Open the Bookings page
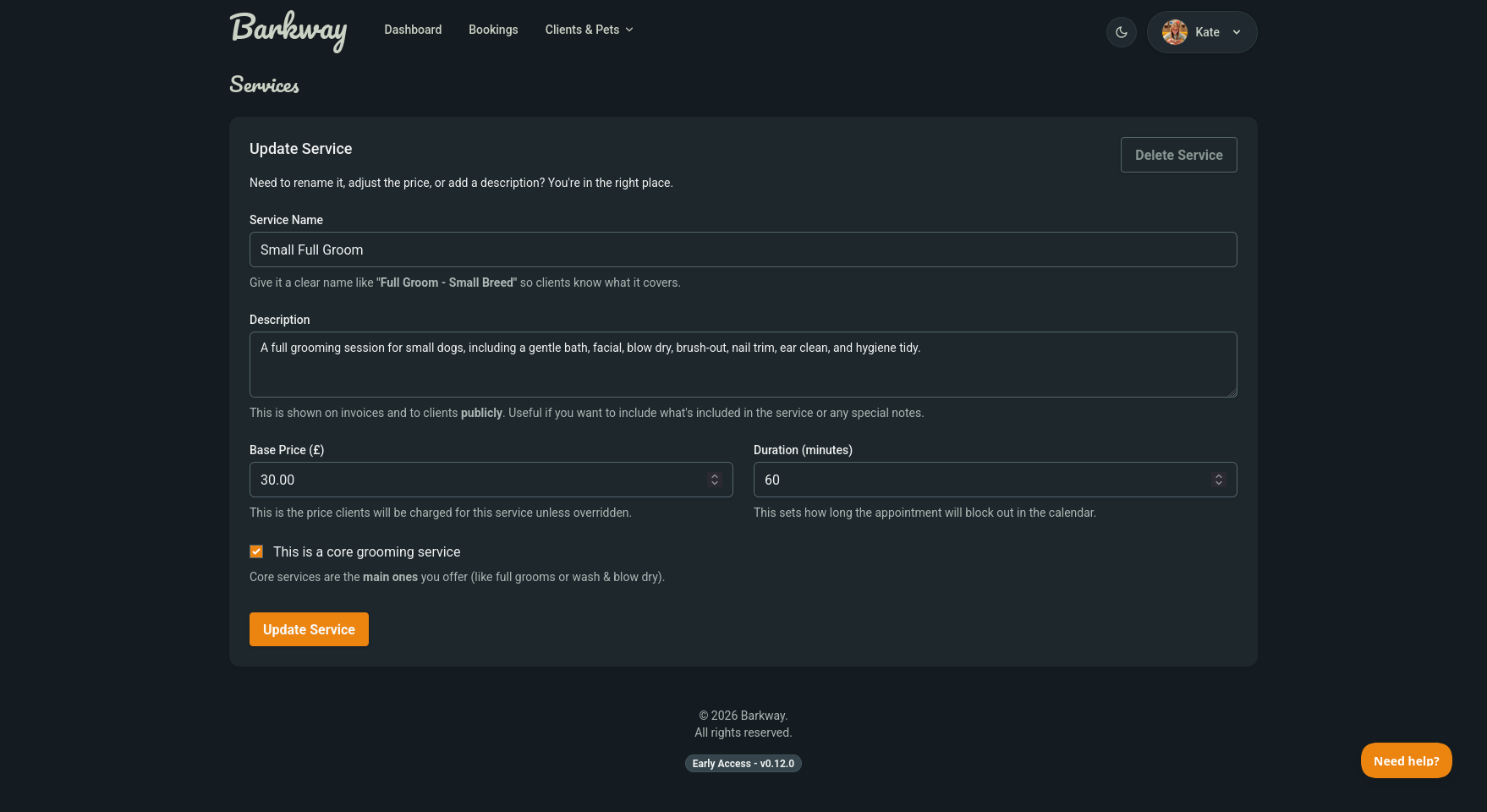Screen dimensions: 1487x812 pos(493,30)
